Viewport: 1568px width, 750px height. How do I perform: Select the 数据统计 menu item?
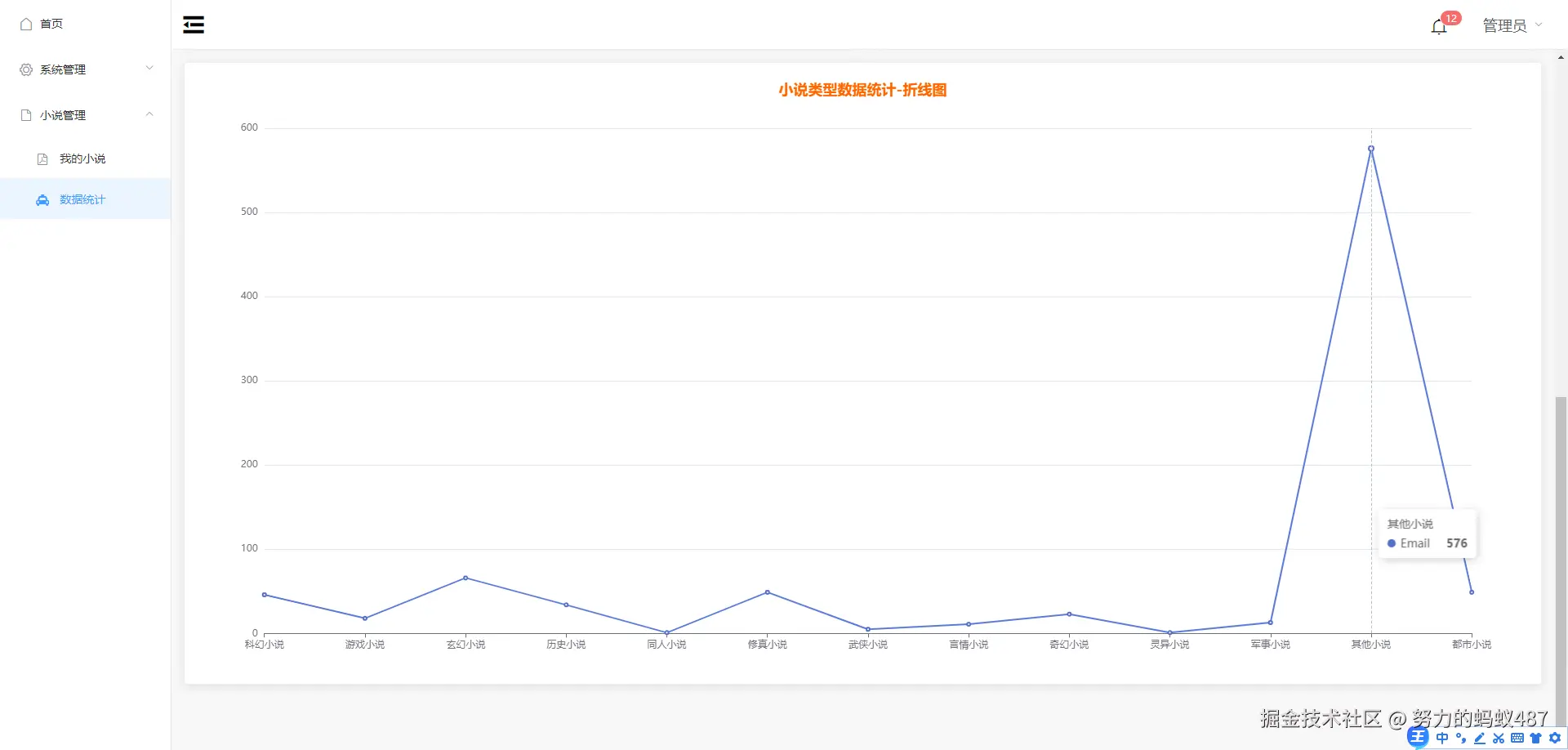coord(82,199)
